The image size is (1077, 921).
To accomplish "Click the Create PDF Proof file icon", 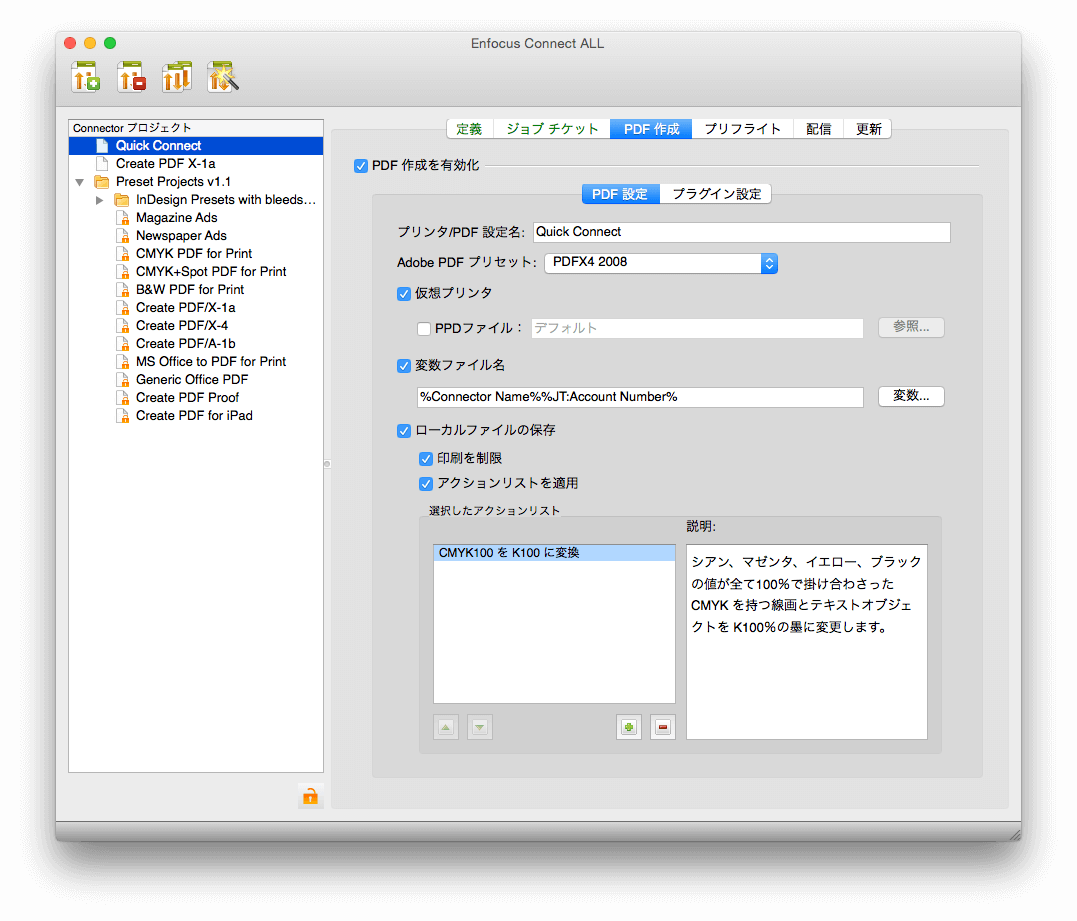I will tap(123, 398).
